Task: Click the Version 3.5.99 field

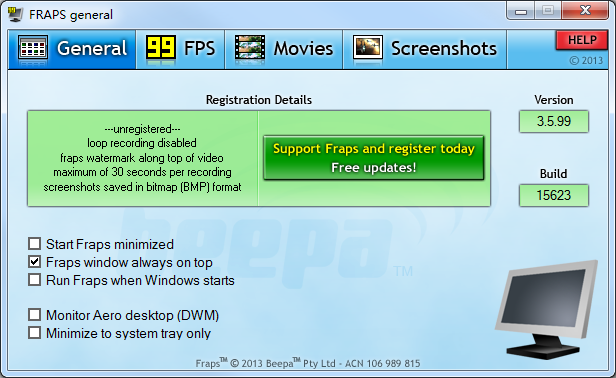Action: (554, 121)
